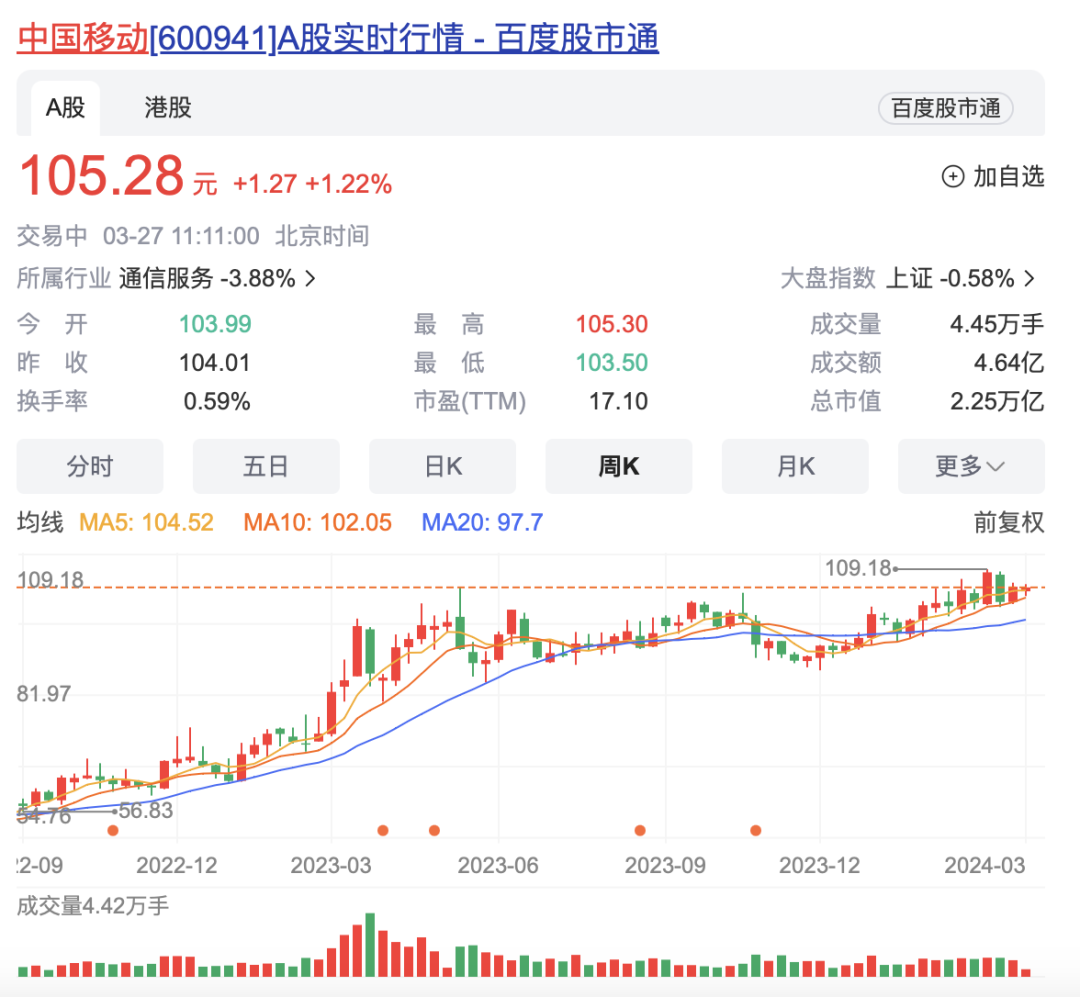The width and height of the screenshot is (1080, 997).
Task: Click the 2023-06 date axis label
Action: click(498, 865)
